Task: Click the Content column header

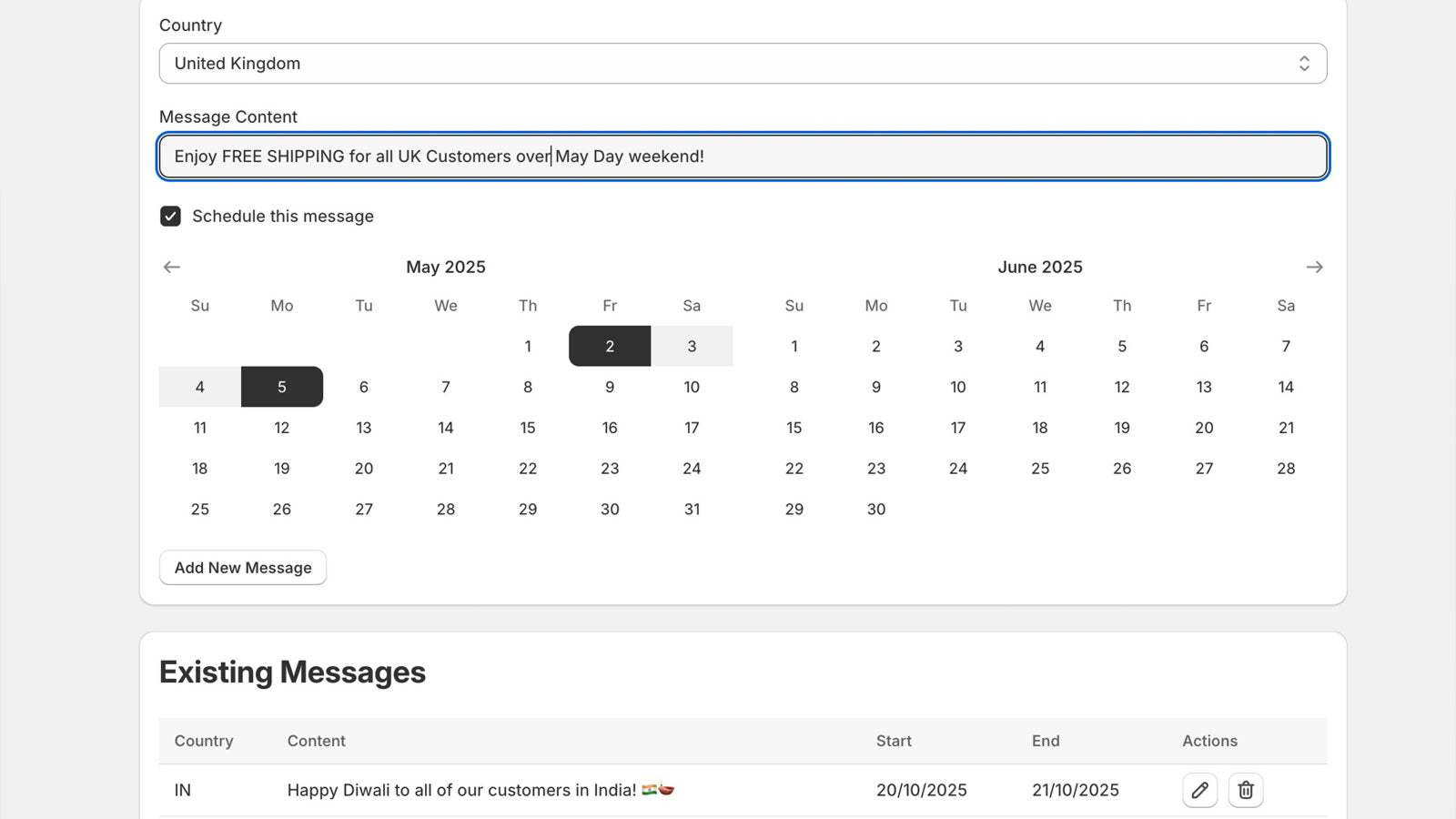Action: click(317, 741)
